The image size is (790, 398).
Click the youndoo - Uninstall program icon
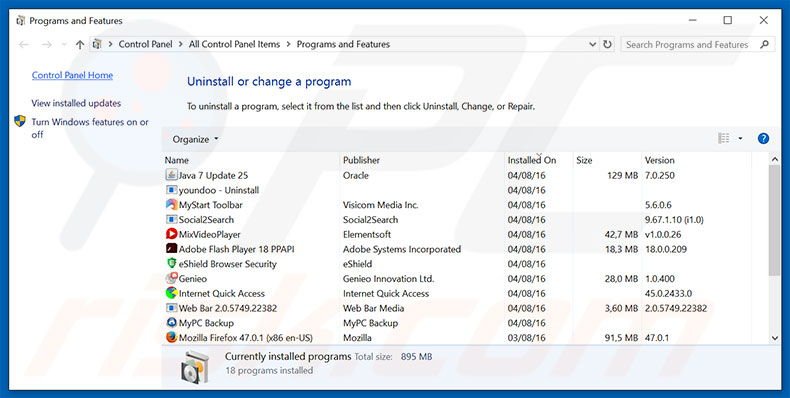171,190
